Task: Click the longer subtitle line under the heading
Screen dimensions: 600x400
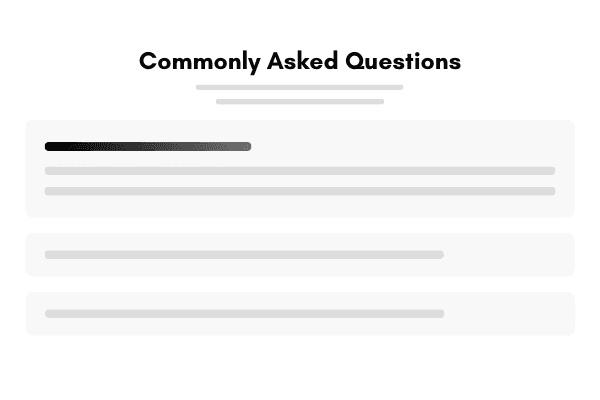Action: [300, 87]
